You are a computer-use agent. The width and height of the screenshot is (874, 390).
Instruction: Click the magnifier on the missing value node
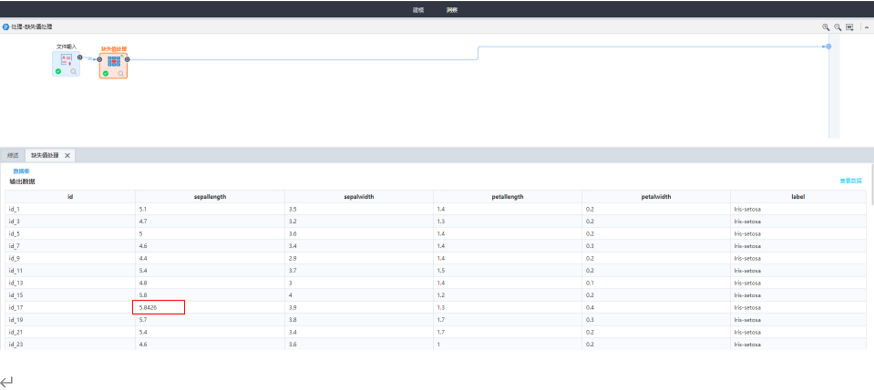[120, 74]
